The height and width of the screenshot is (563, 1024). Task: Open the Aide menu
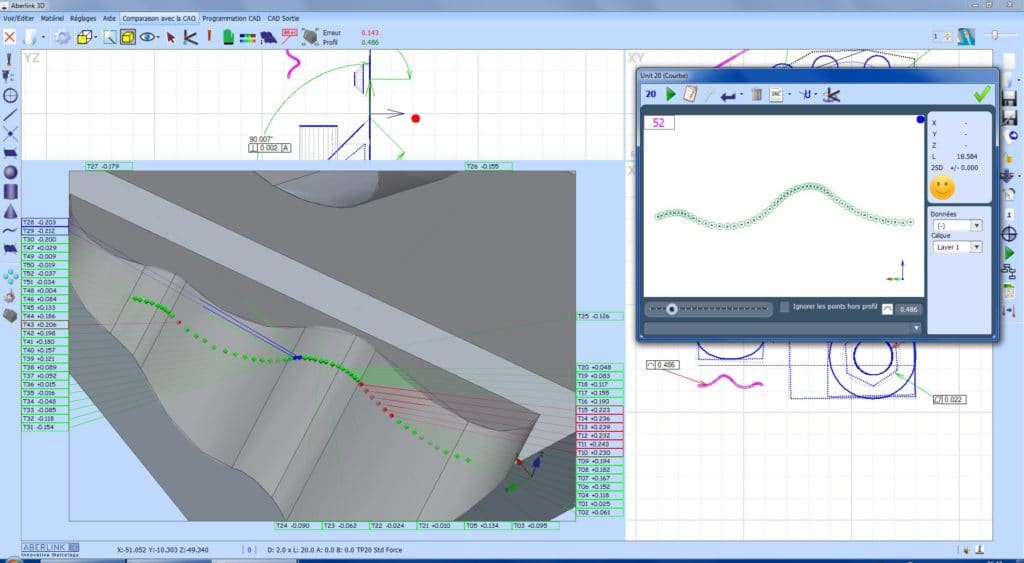(109, 18)
